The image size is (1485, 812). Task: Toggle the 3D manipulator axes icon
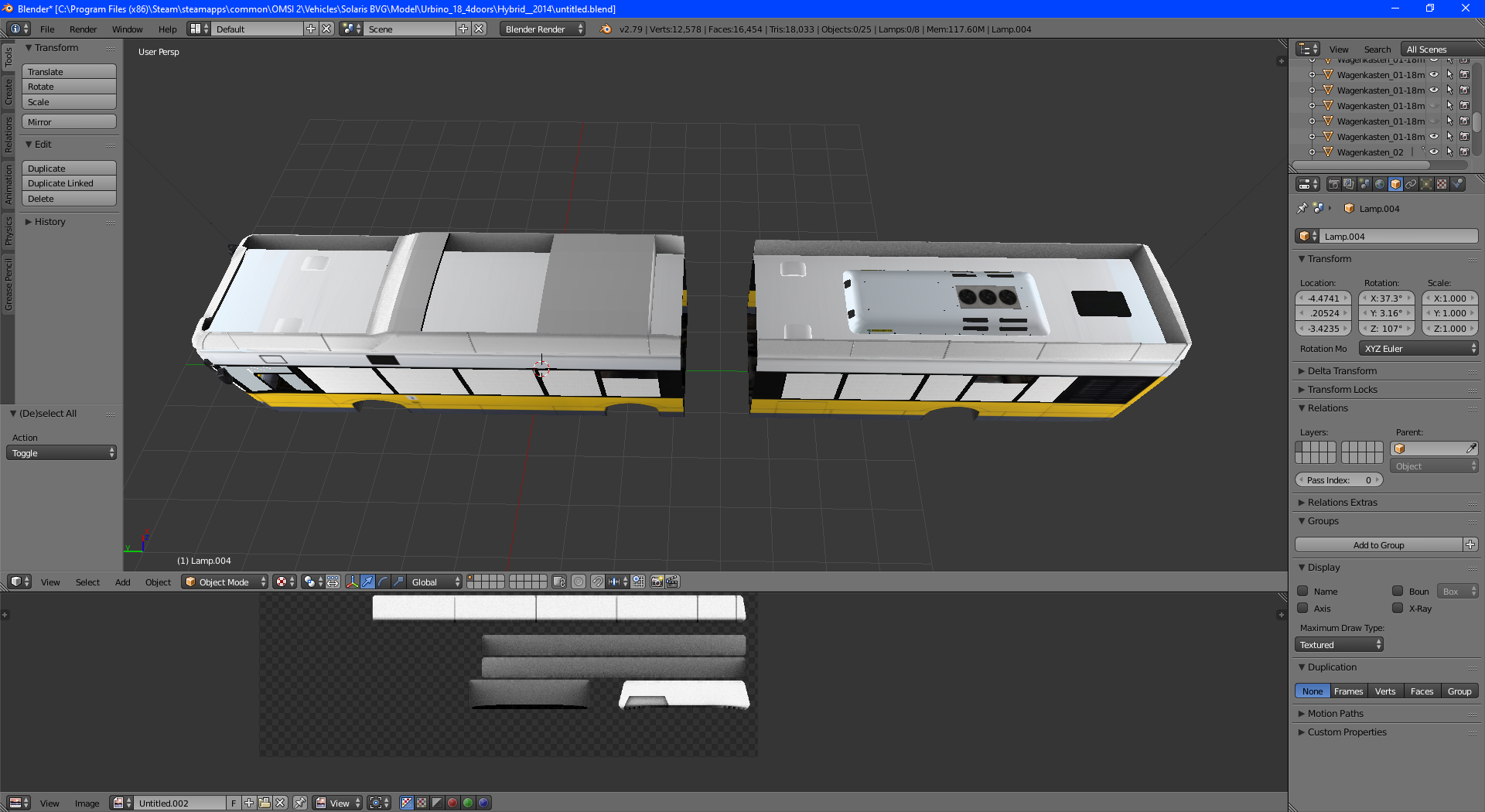point(353,582)
